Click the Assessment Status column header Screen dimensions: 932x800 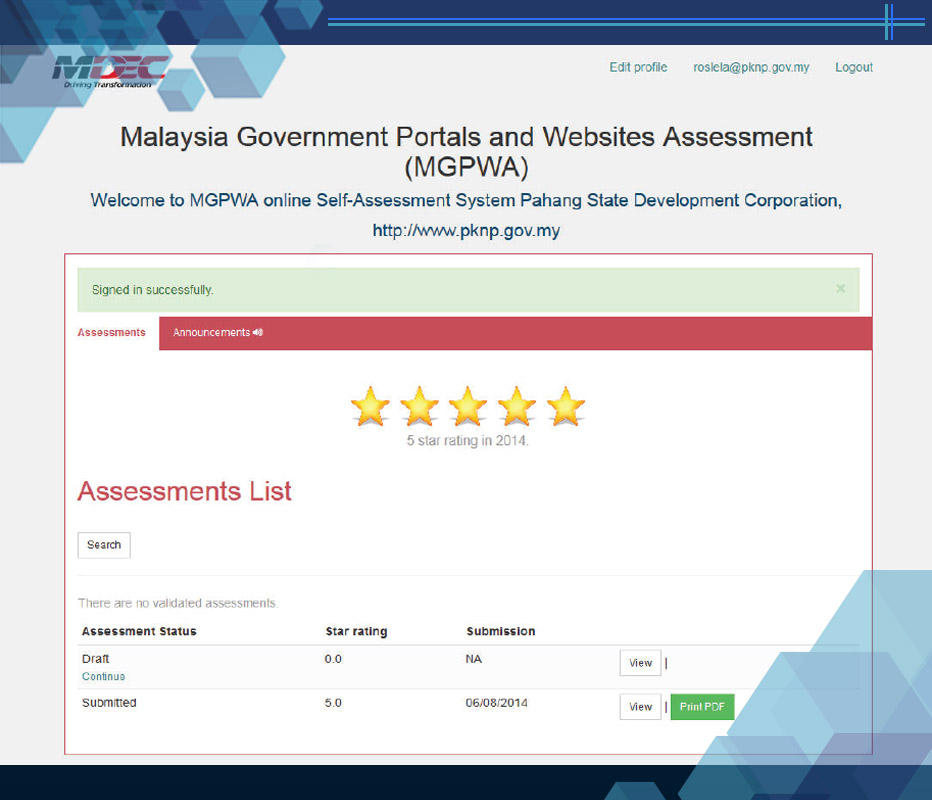tap(139, 632)
